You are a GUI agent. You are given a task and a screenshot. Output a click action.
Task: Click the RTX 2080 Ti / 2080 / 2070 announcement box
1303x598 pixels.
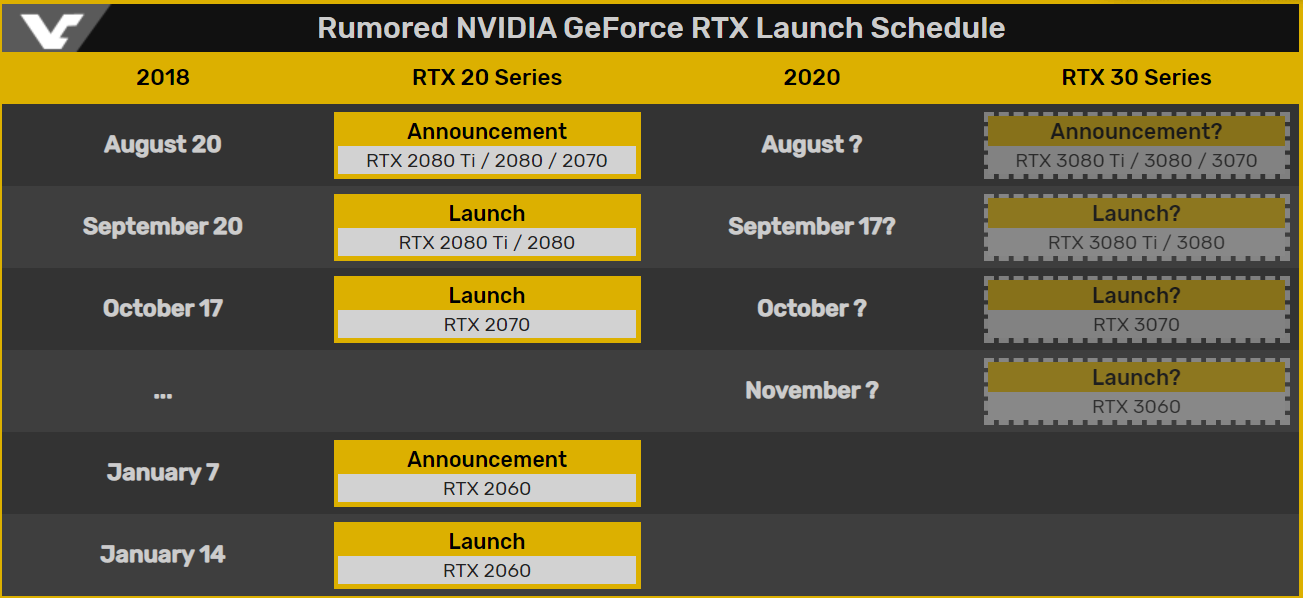tap(487, 145)
